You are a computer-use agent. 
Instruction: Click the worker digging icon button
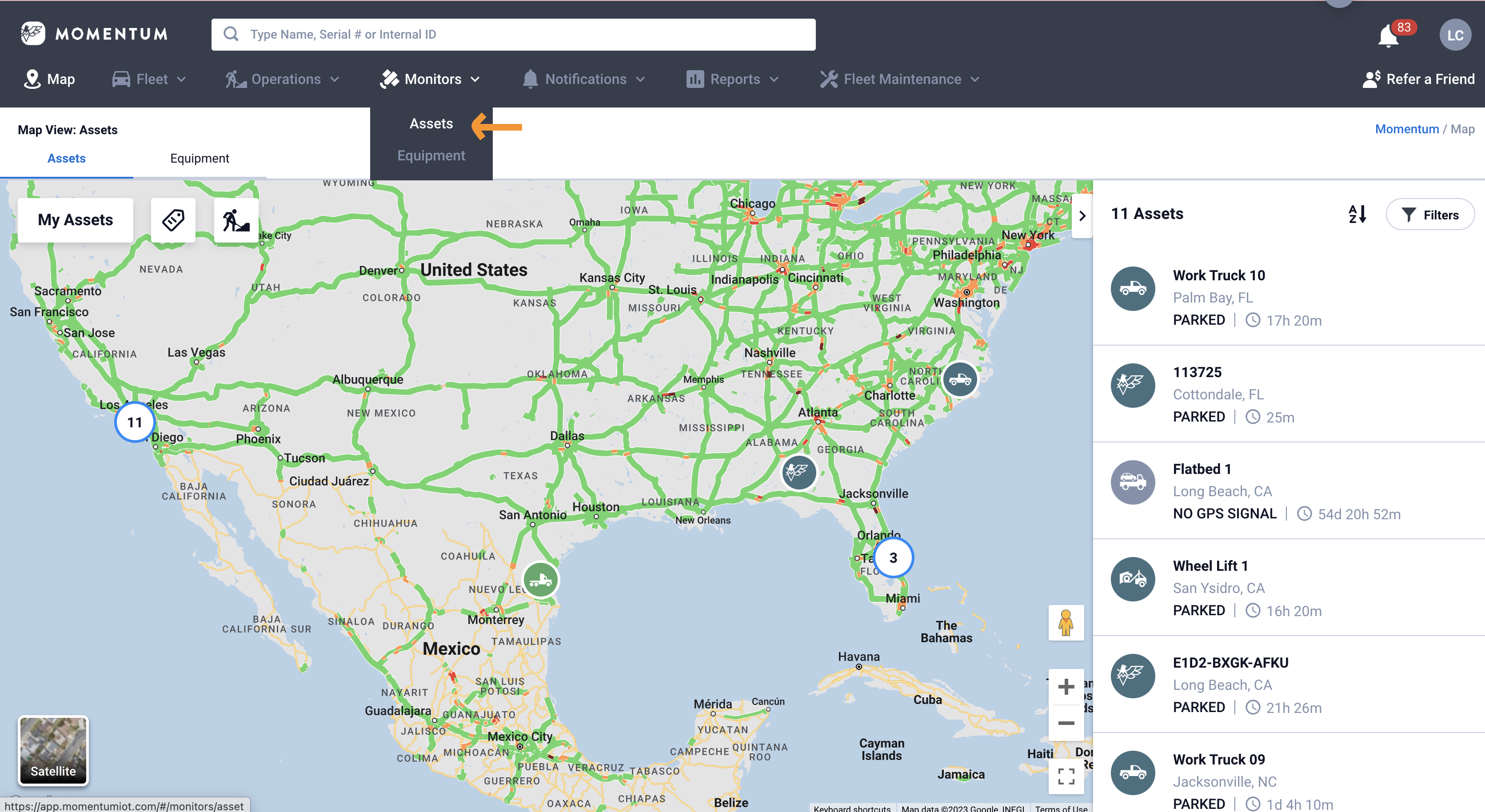tap(236, 219)
